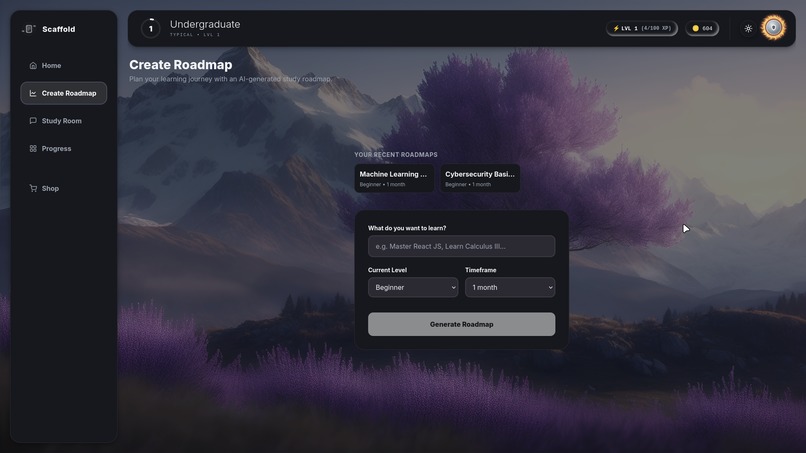Open the Current Level dropdown
The image size is (806, 453).
(x=413, y=287)
